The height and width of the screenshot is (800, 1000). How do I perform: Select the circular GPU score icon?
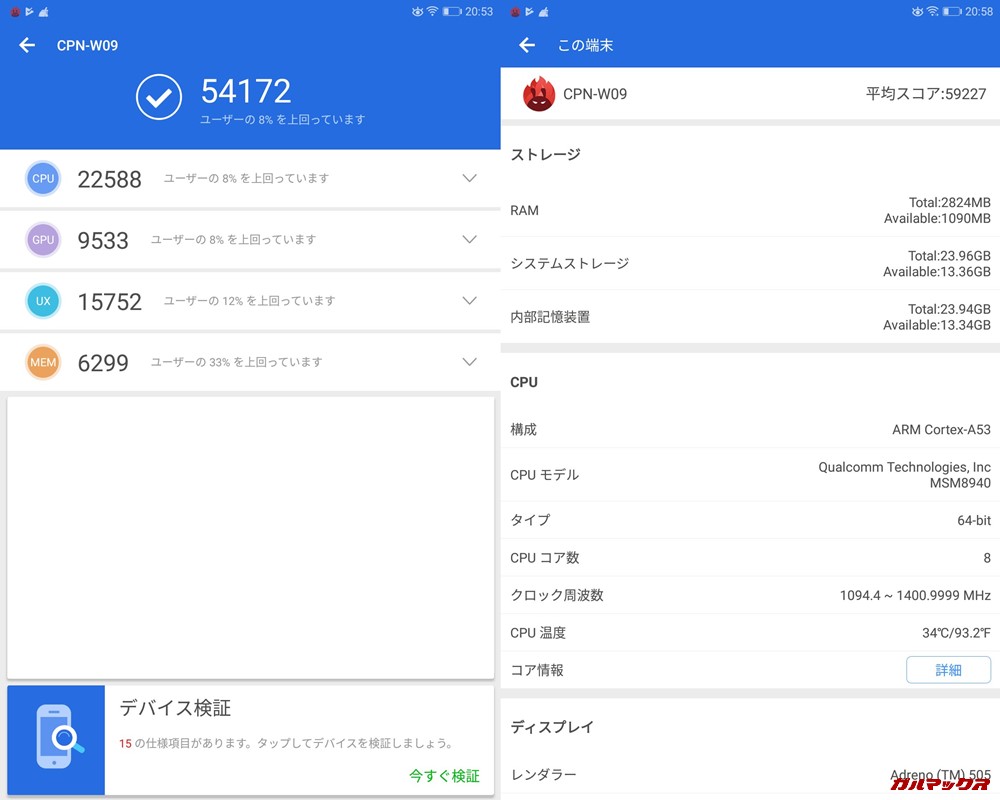tap(42, 240)
